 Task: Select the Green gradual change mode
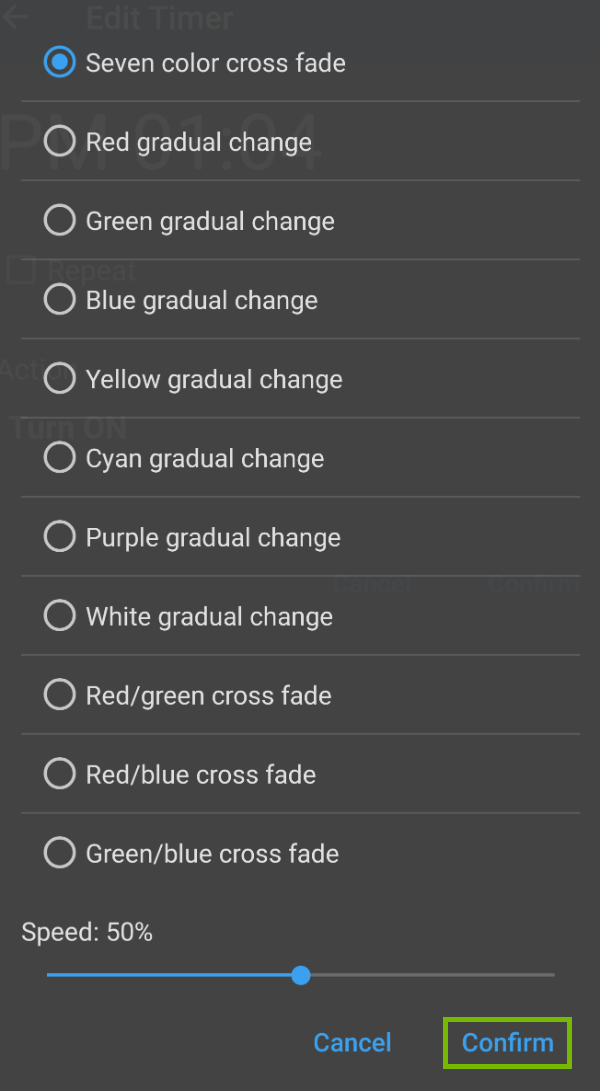(x=59, y=220)
